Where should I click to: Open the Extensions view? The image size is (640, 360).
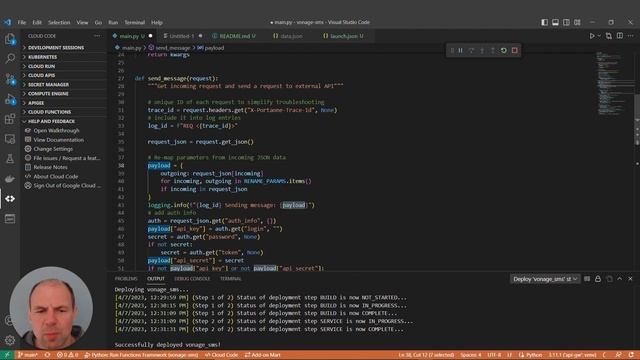point(10,119)
